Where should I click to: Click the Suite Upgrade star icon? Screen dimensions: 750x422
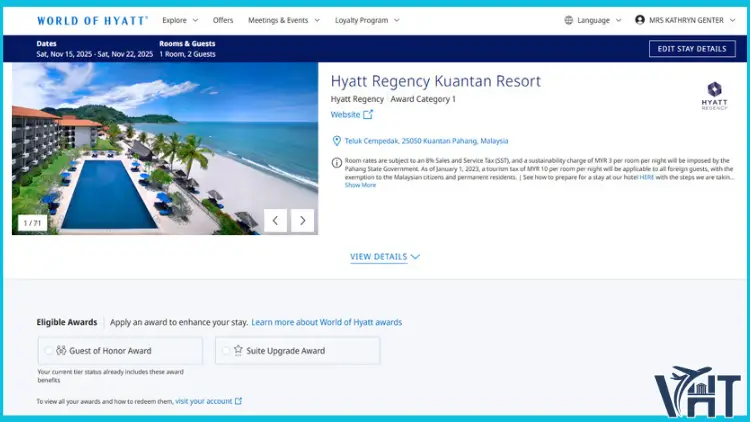[x=238, y=350]
